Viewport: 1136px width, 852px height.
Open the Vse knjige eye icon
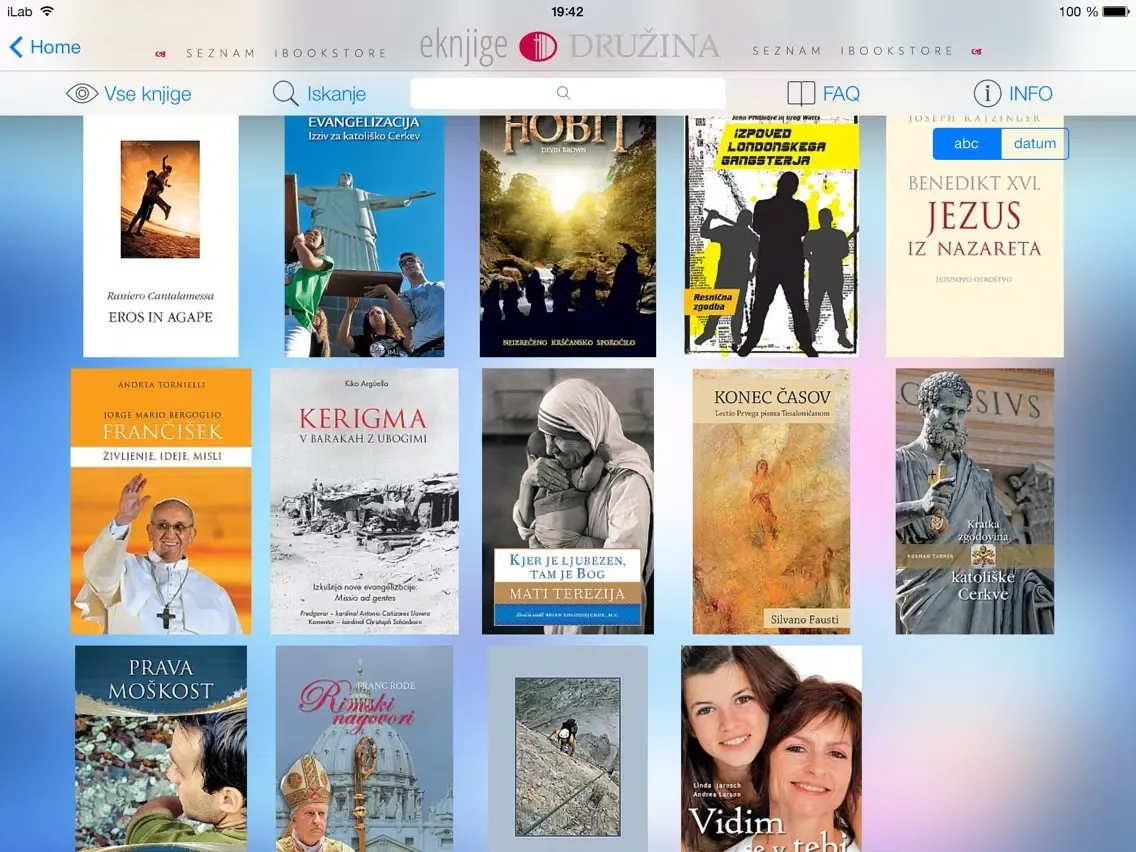tap(82, 93)
